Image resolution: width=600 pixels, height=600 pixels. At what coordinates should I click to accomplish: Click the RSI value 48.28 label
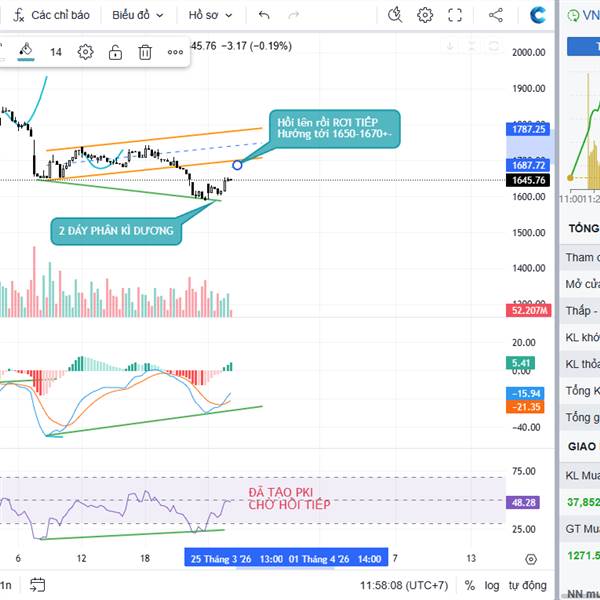click(523, 502)
